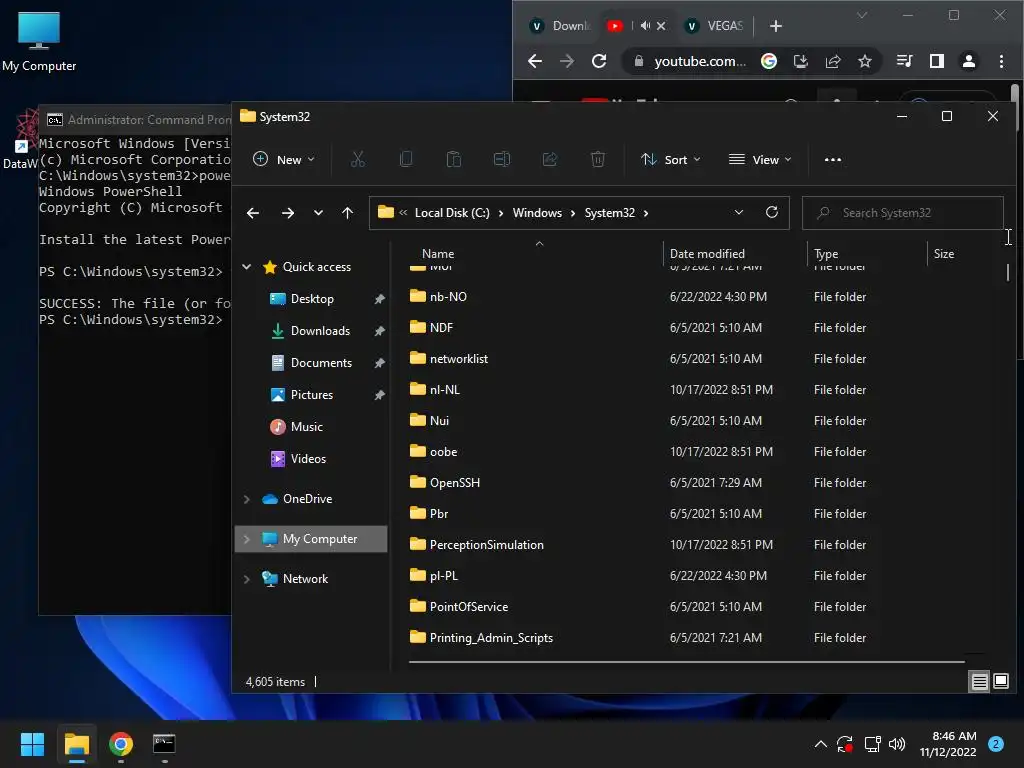Screen dimensions: 1024x768
Task: Click the Windows breadcrumb in address bar
Action: pyautogui.click(x=537, y=213)
